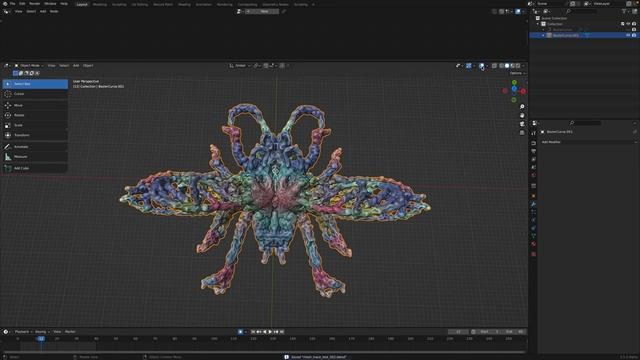Viewport: 640px width, 360px height.
Task: Open timeline Marker menu
Action: (70, 332)
